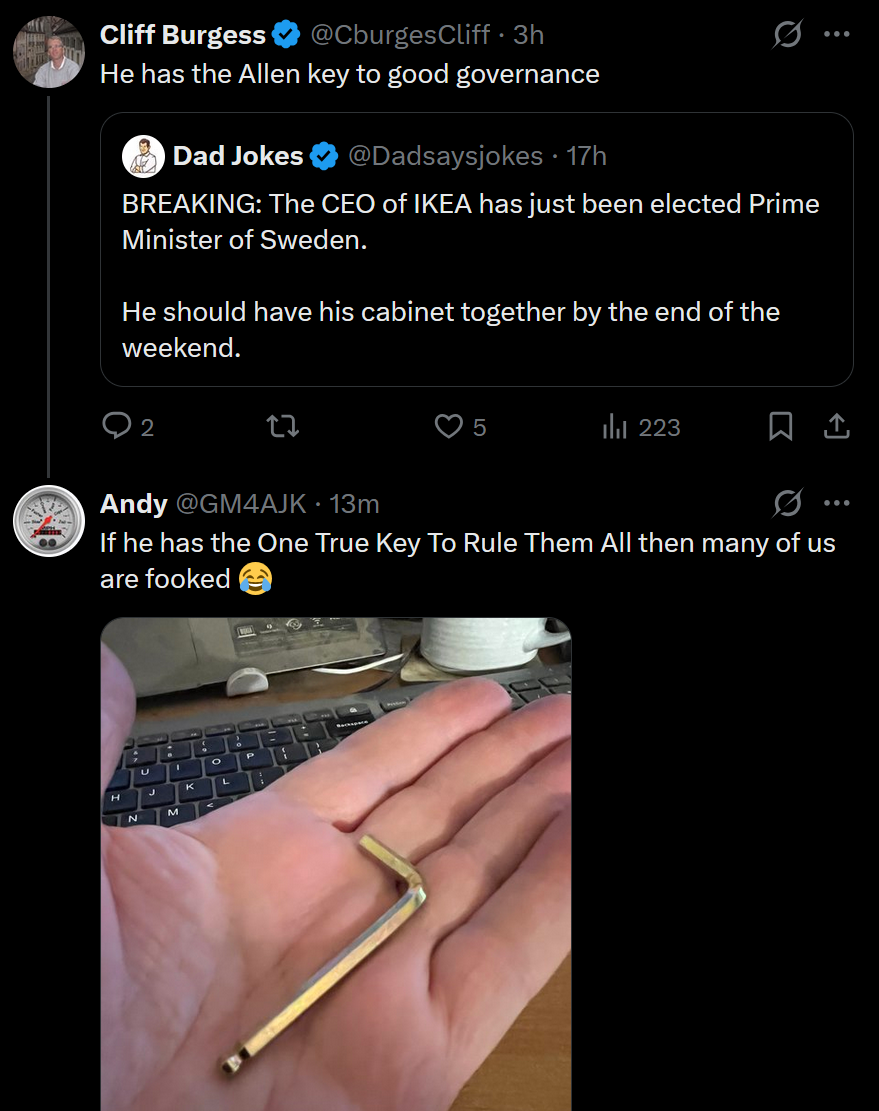
Task: Open Grok icon on Cliff's post
Action: click(x=787, y=35)
